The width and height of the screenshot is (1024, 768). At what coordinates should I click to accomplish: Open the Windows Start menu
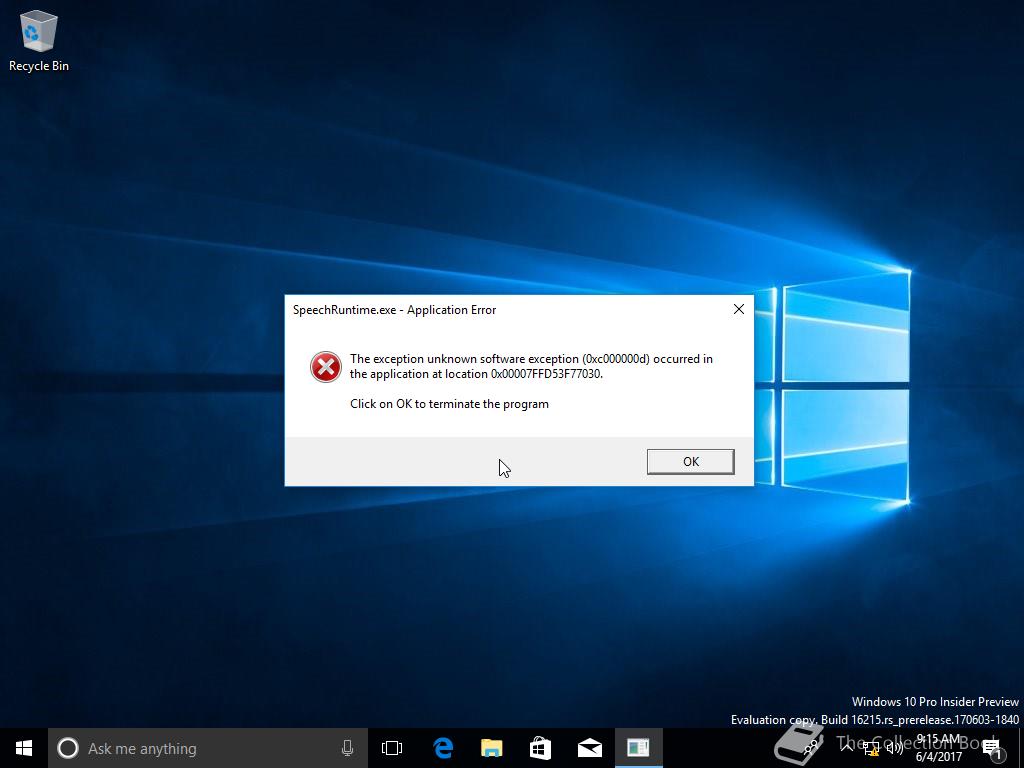(x=24, y=748)
